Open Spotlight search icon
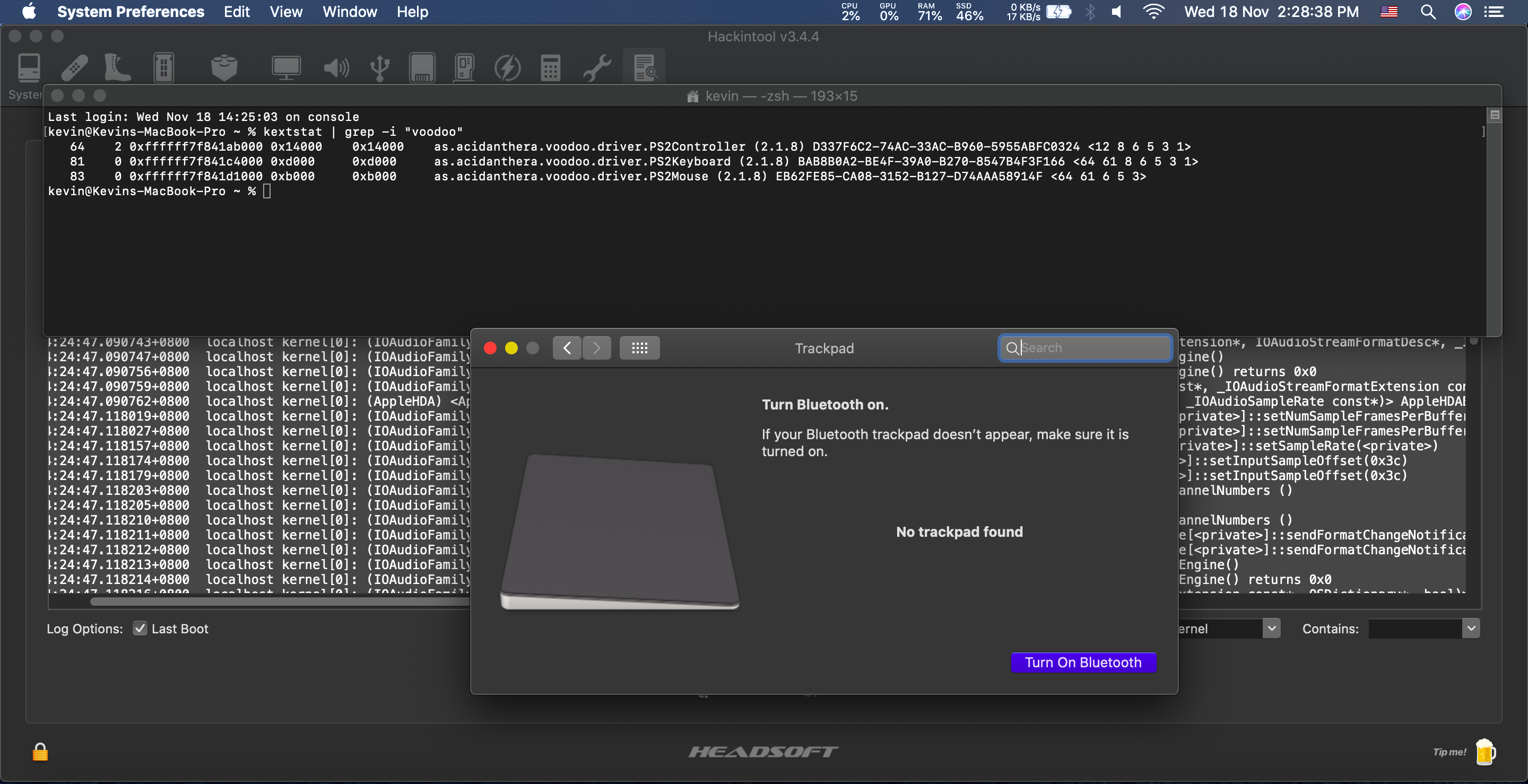The height and width of the screenshot is (784, 1528). point(1428,12)
